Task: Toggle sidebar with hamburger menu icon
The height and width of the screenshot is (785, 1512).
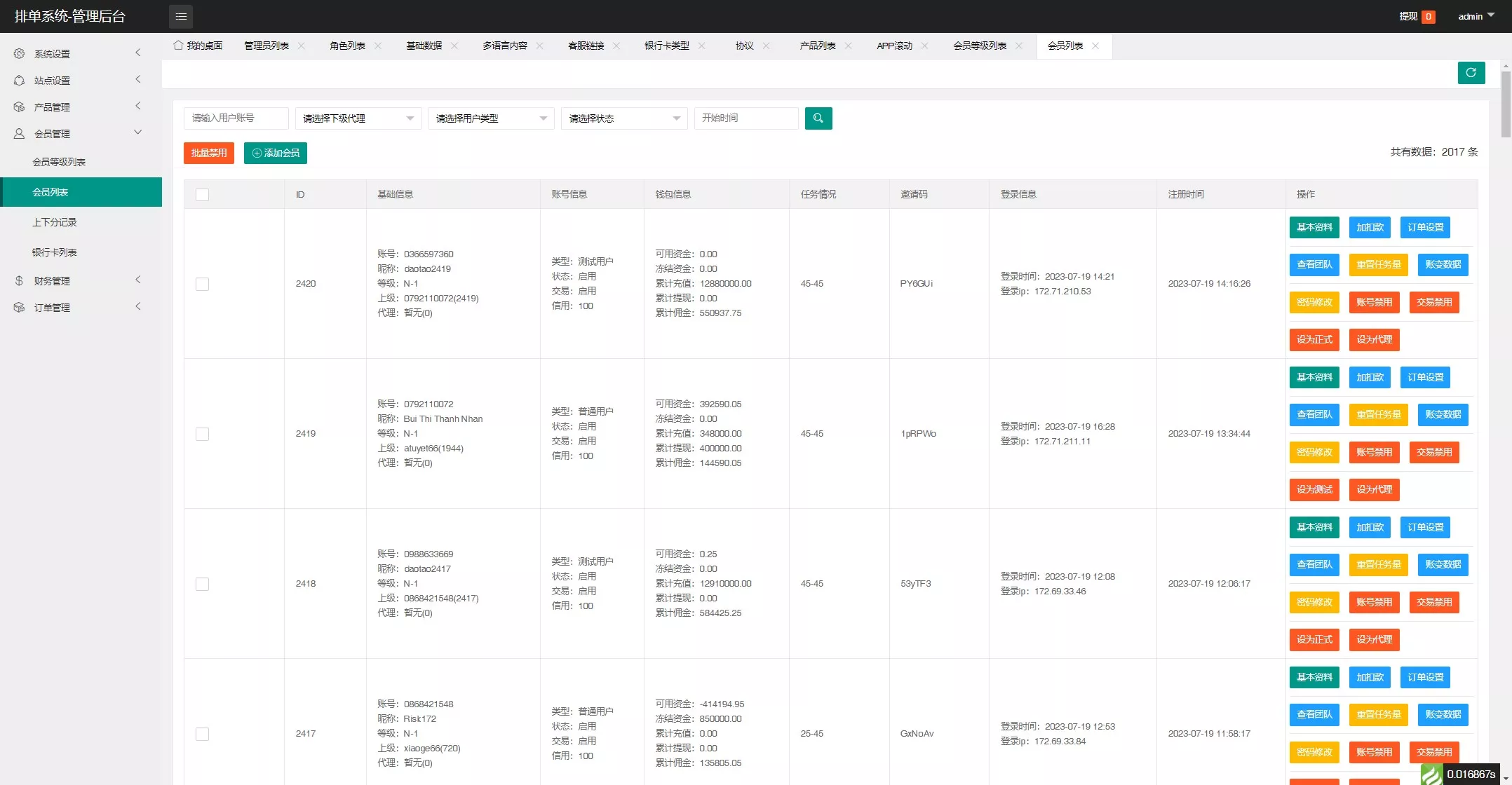Action: click(x=181, y=16)
